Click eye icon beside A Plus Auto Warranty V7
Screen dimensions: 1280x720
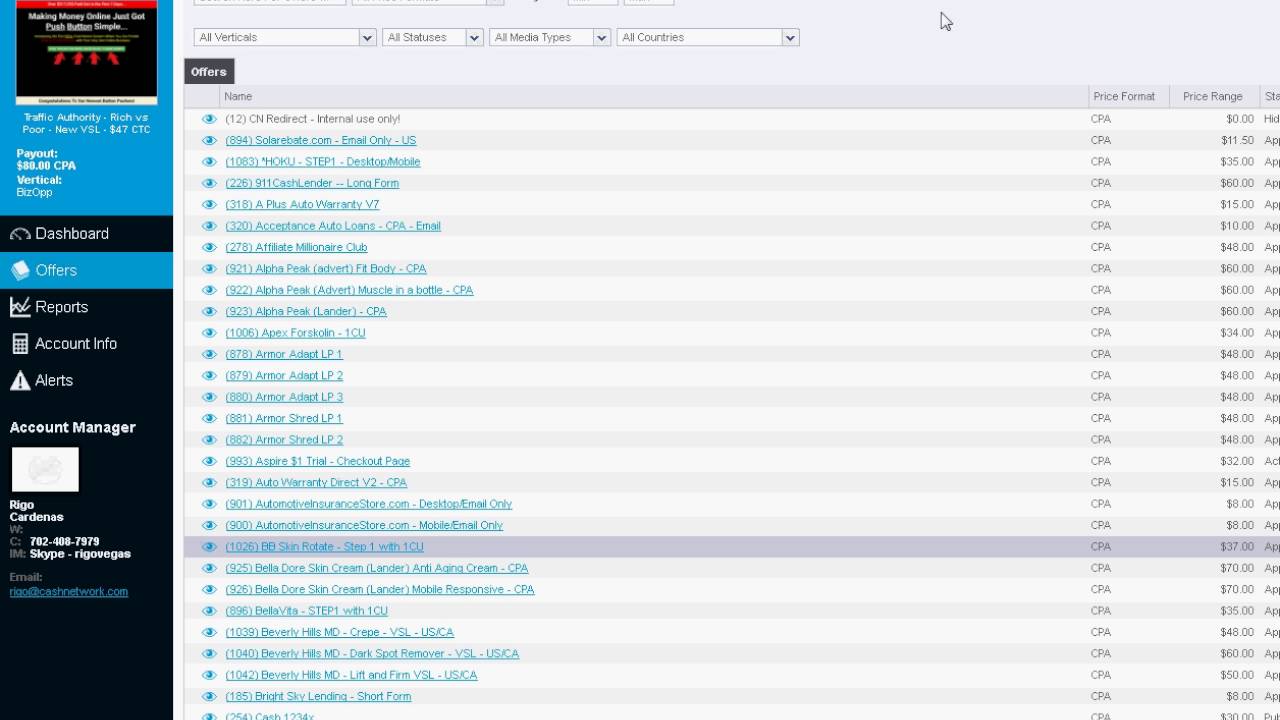point(209,205)
